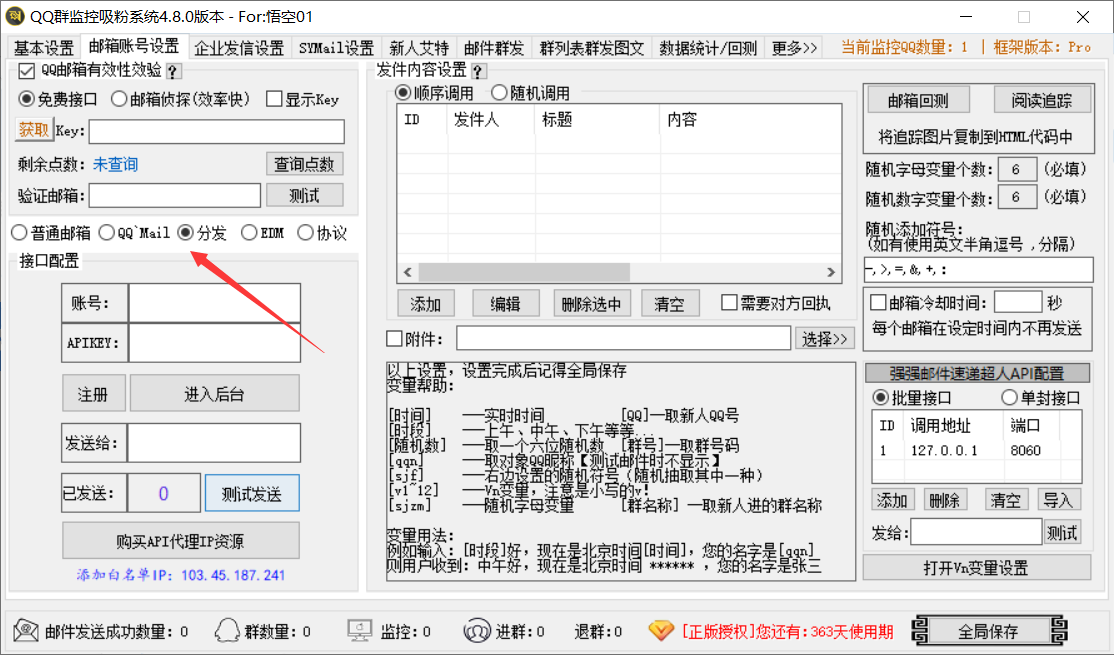Open 数据统计/回测 tab
The width and height of the screenshot is (1114, 655).
click(708, 48)
